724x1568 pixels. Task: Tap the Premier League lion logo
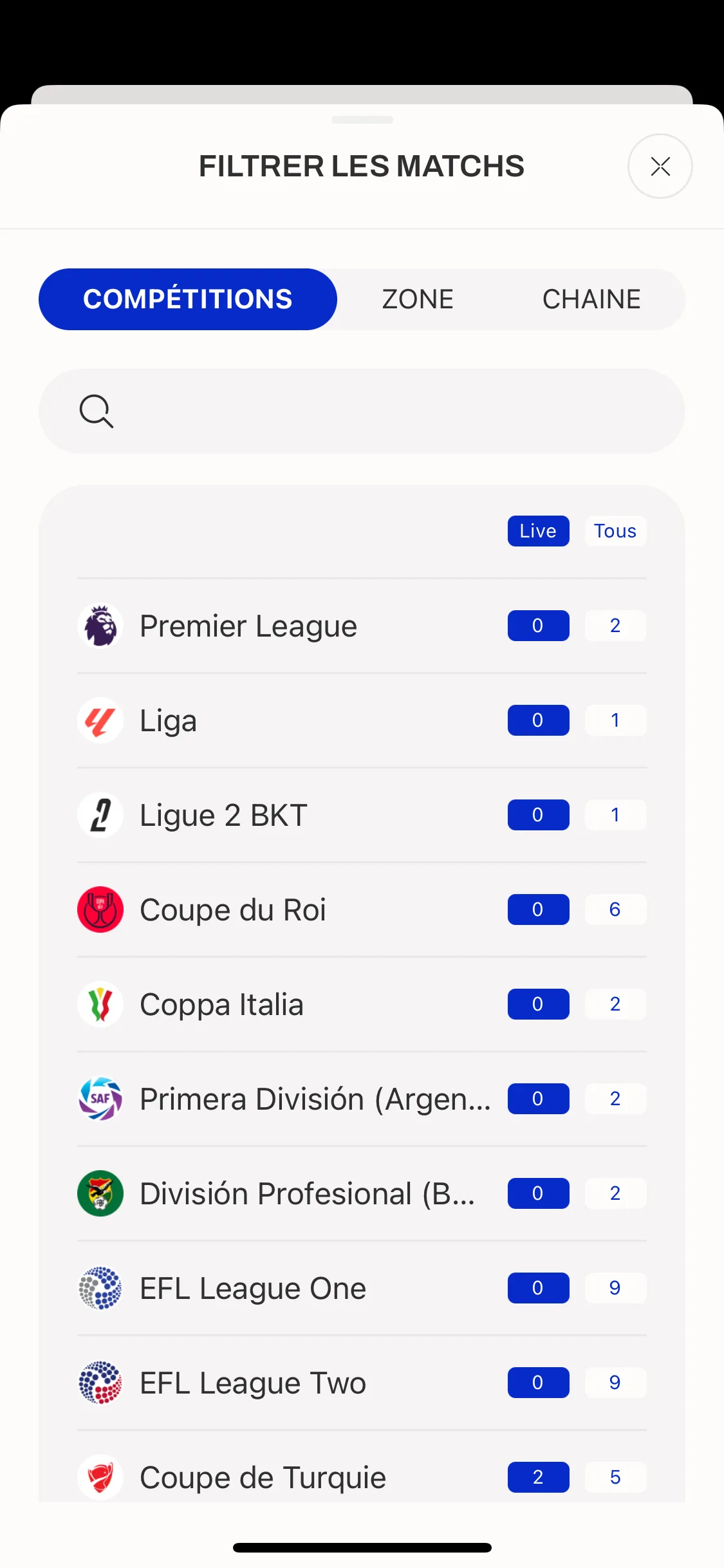click(100, 626)
